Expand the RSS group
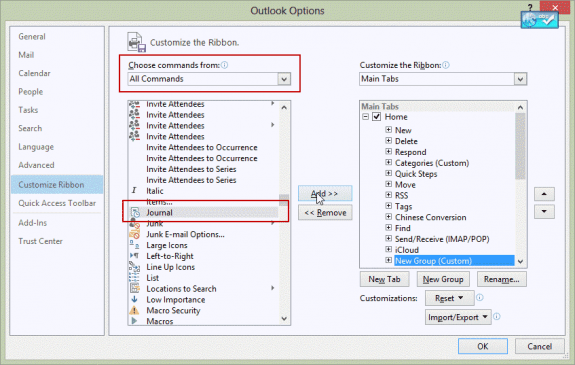Image resolution: width=575 pixels, height=365 pixels. click(x=388, y=195)
